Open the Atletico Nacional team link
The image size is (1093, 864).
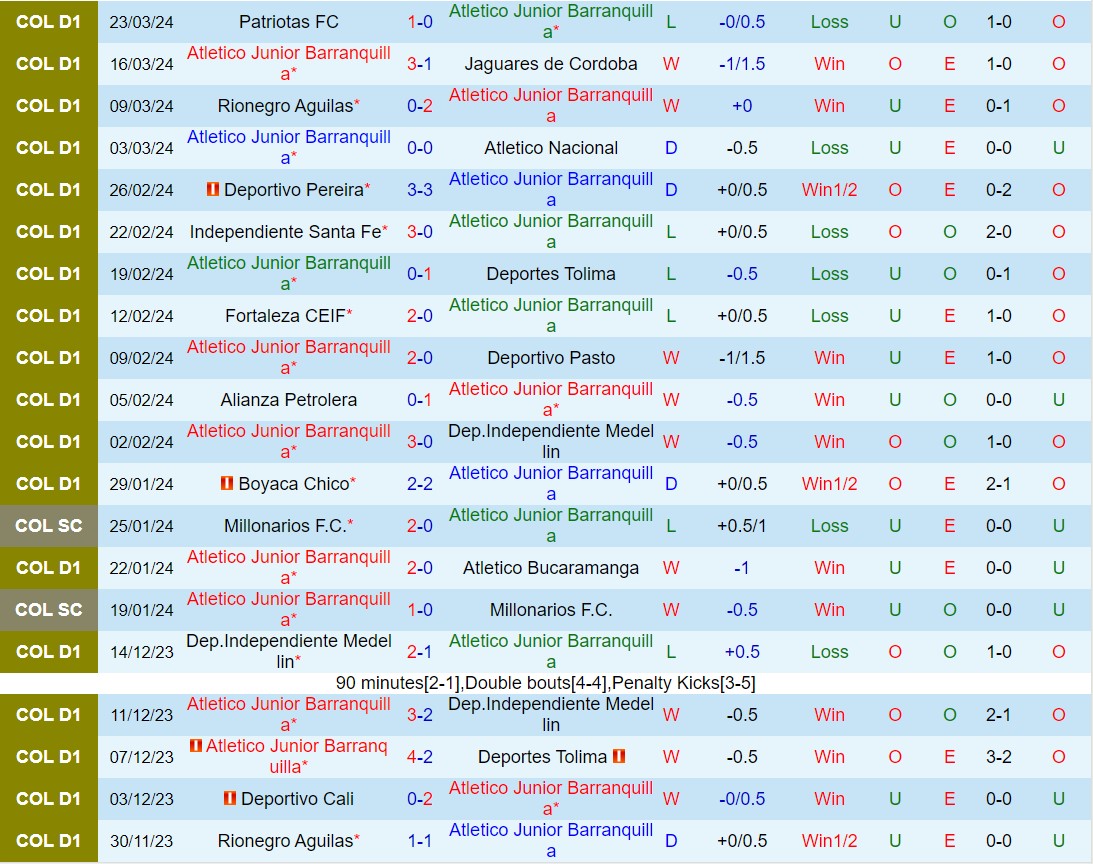pyautogui.click(x=551, y=148)
